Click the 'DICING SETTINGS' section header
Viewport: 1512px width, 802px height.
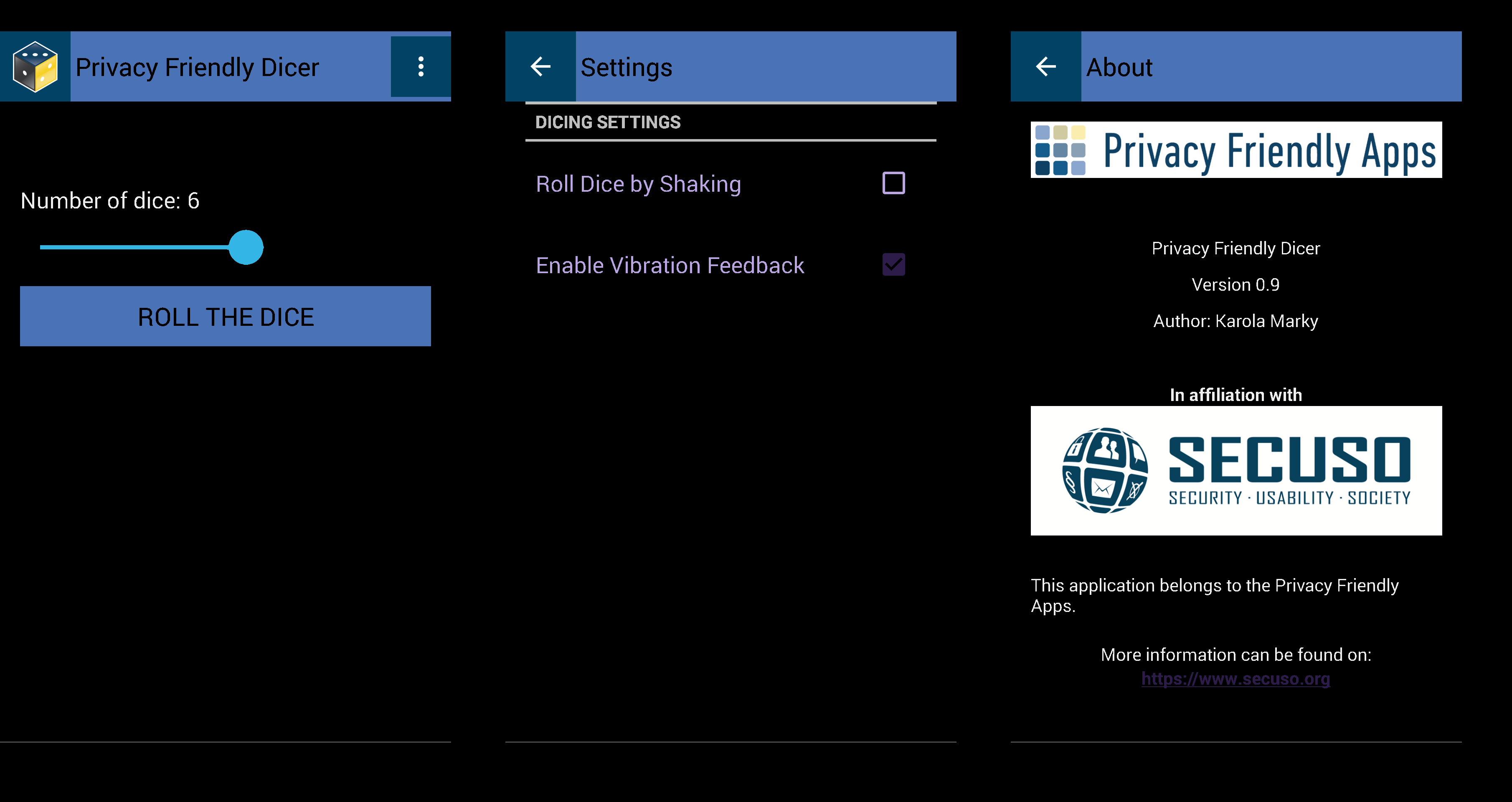click(x=607, y=122)
